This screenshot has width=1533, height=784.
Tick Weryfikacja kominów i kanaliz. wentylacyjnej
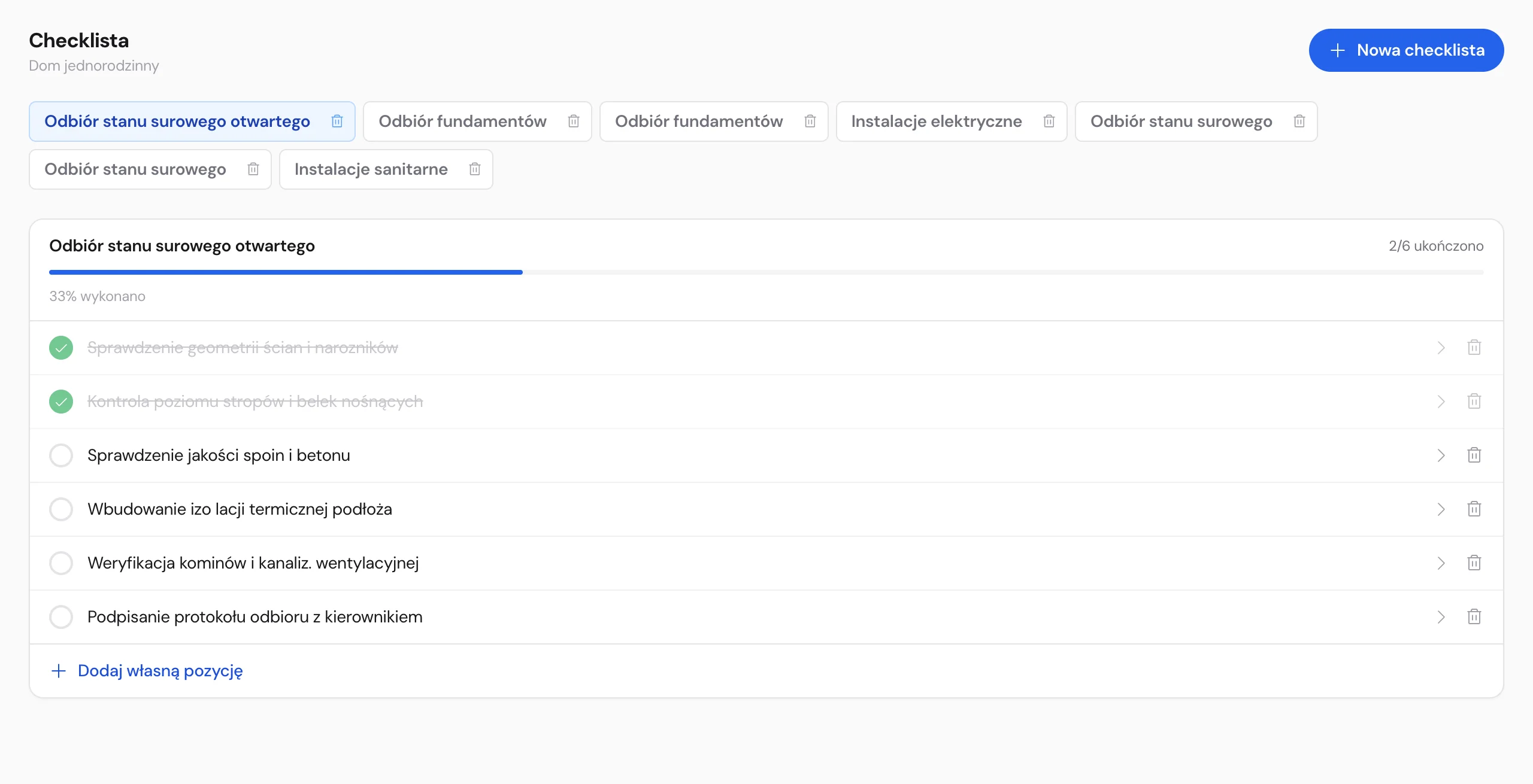[x=61, y=563]
